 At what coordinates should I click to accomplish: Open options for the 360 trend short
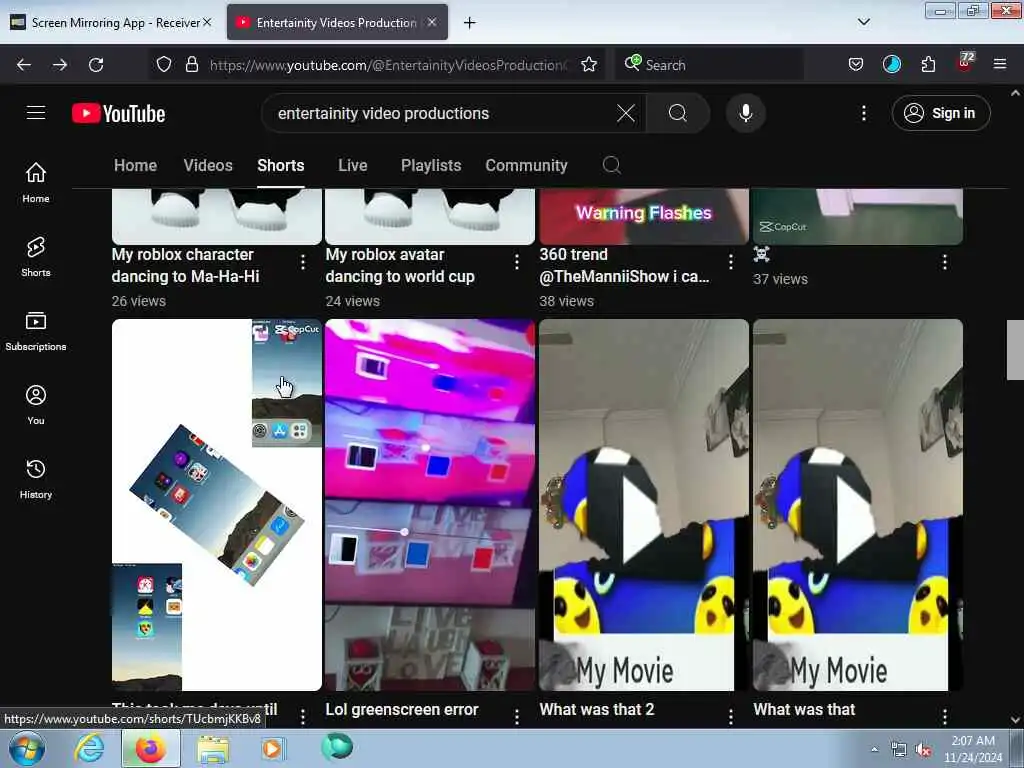click(x=730, y=263)
